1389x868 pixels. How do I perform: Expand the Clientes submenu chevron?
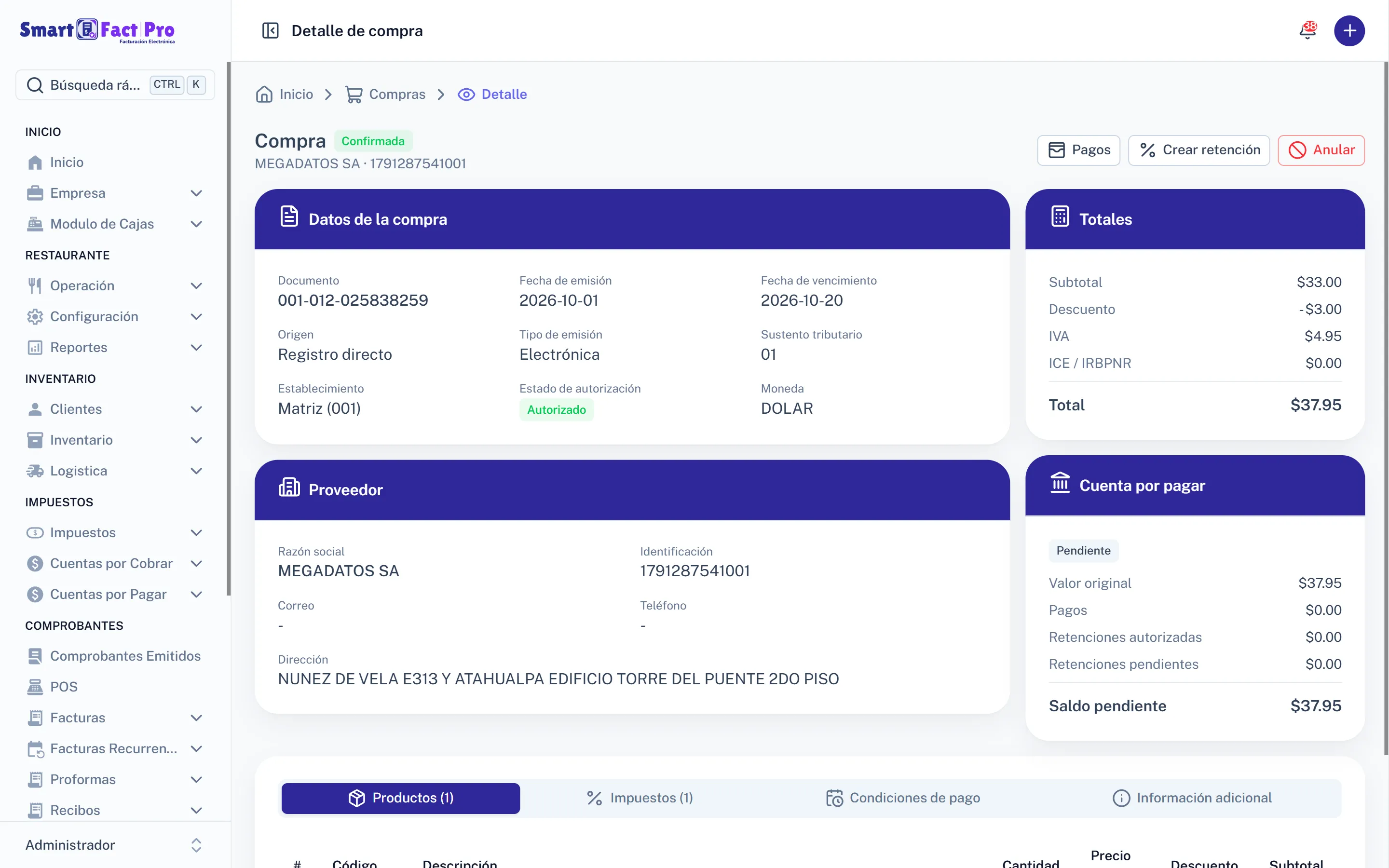pos(196,409)
